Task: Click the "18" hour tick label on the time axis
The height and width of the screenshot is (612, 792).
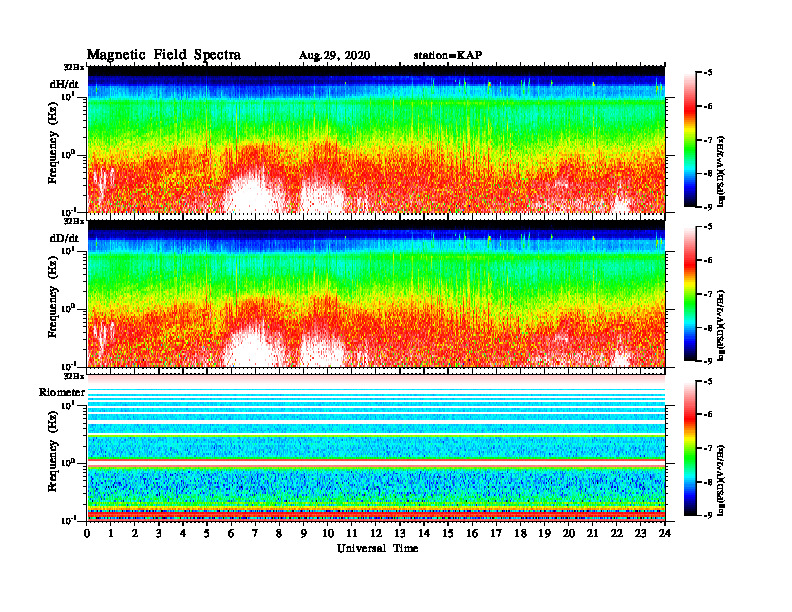Action: click(520, 533)
